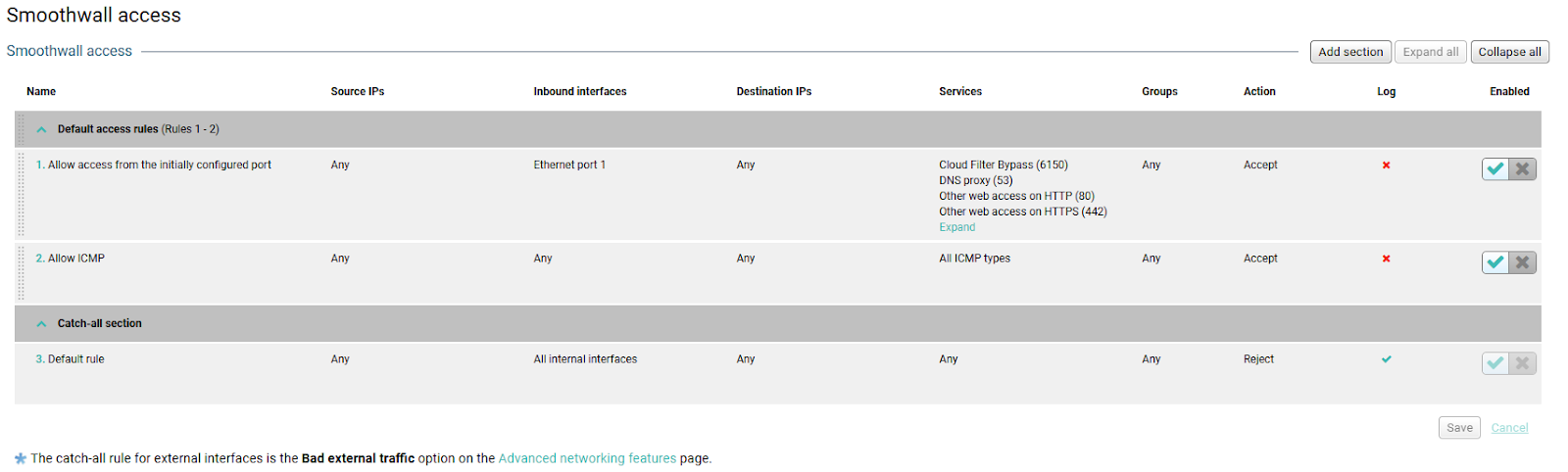Click the drag handle of rule 1
Screen dimensions: 1568x472
(22, 193)
